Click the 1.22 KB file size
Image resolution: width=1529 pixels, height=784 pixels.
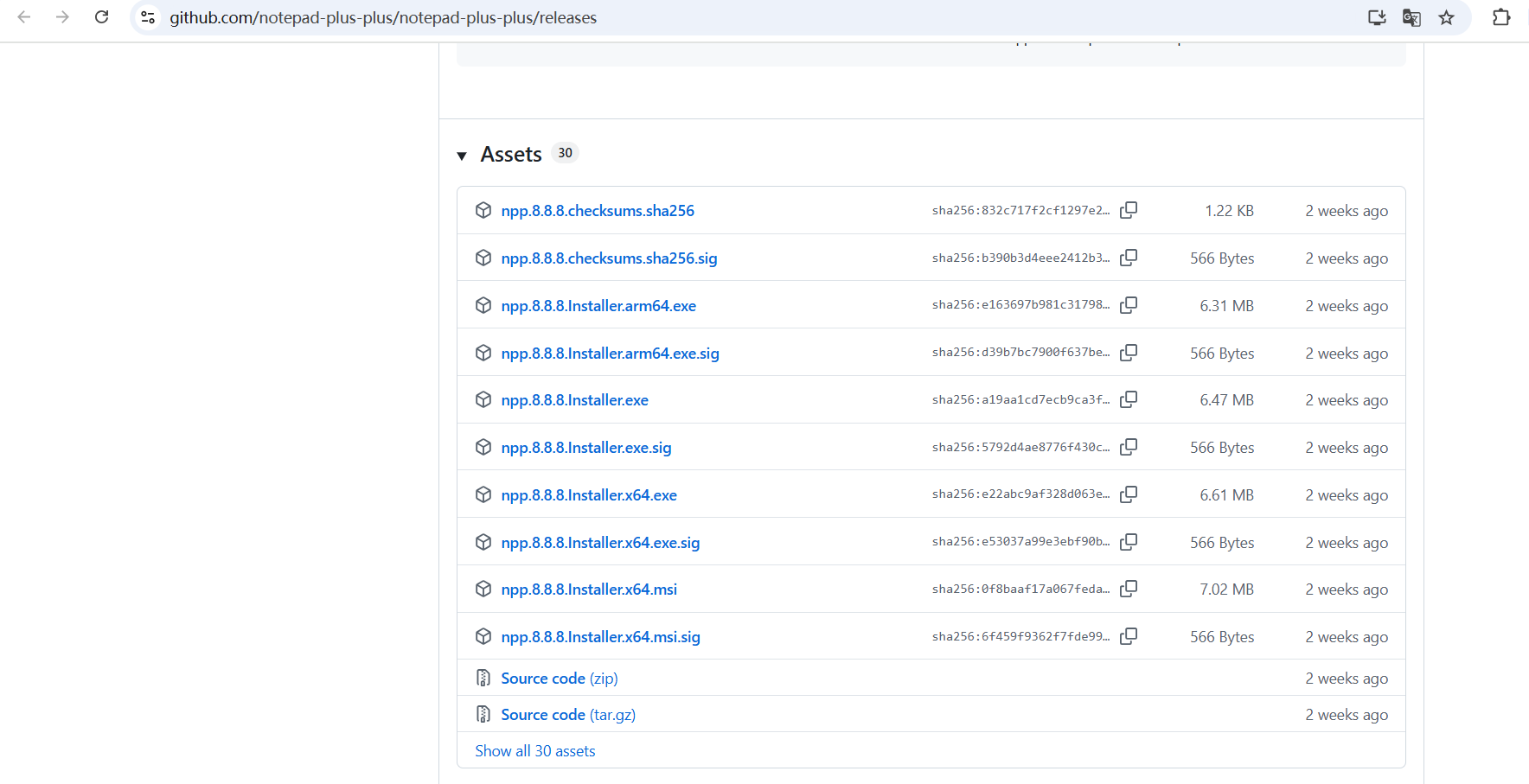[x=1229, y=211]
